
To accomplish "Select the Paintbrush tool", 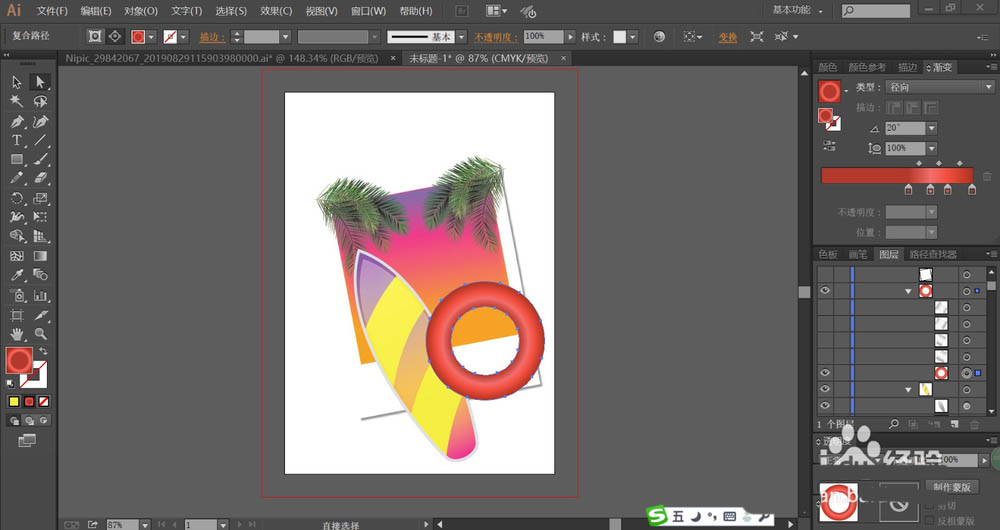I will click(x=40, y=159).
